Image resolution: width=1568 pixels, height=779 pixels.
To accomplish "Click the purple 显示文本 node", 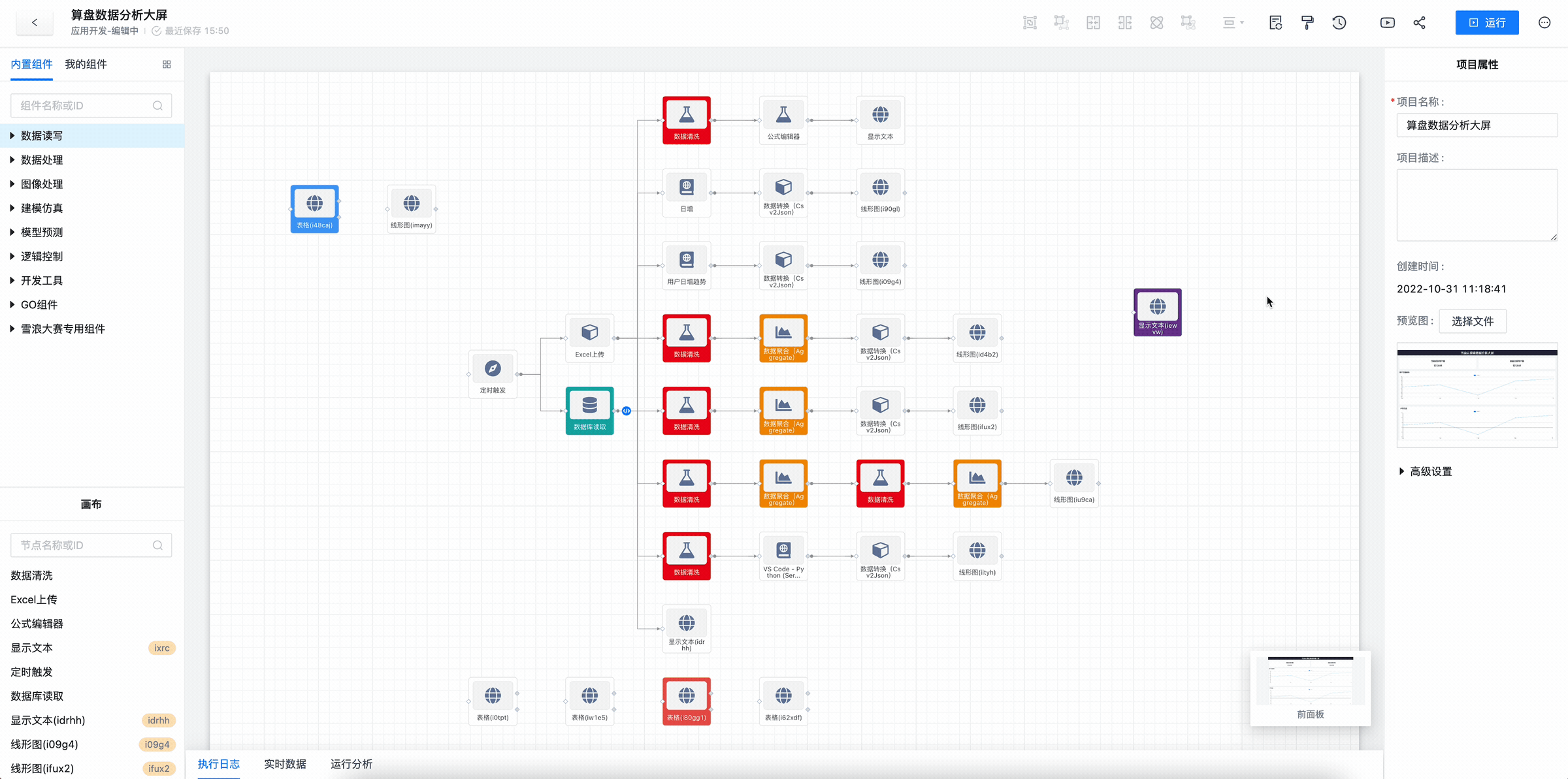I will [1157, 311].
